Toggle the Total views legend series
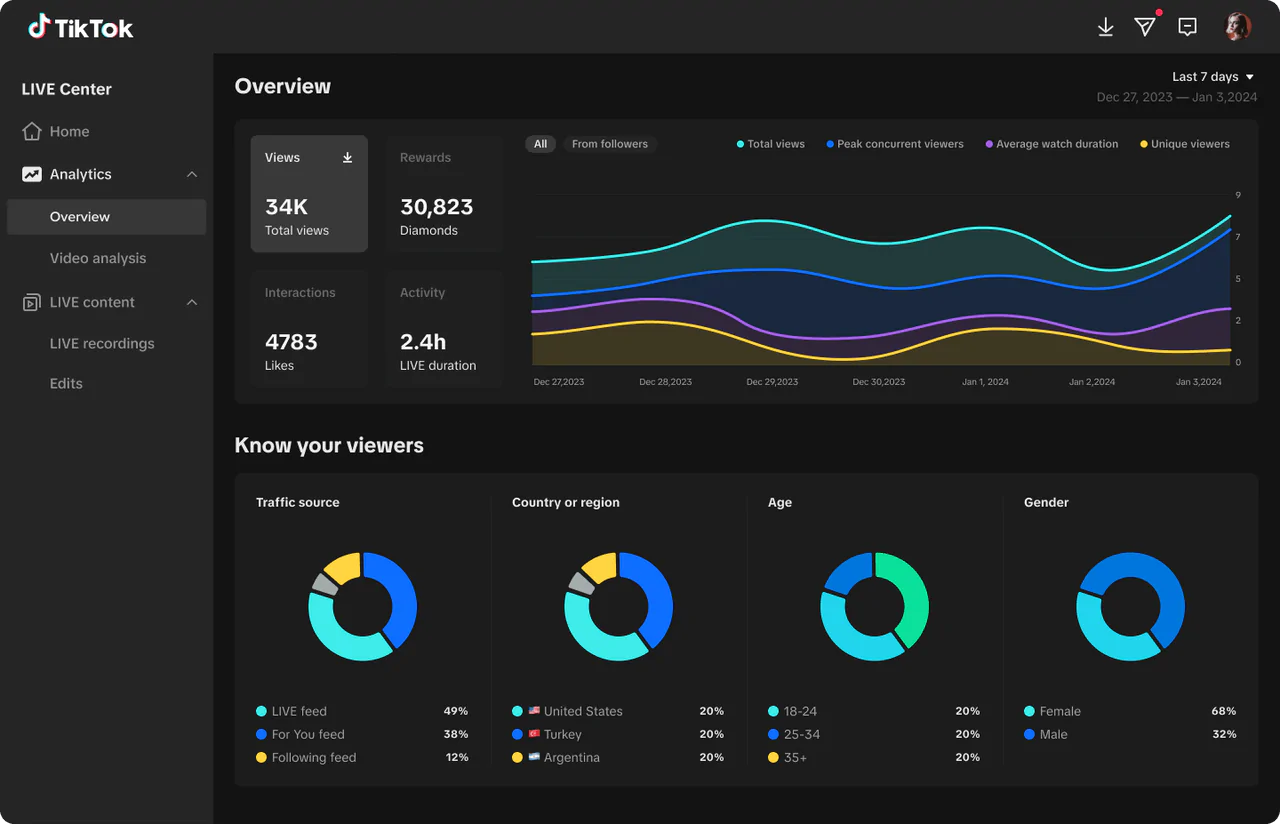Screen dimensions: 1280x824 coord(771,144)
